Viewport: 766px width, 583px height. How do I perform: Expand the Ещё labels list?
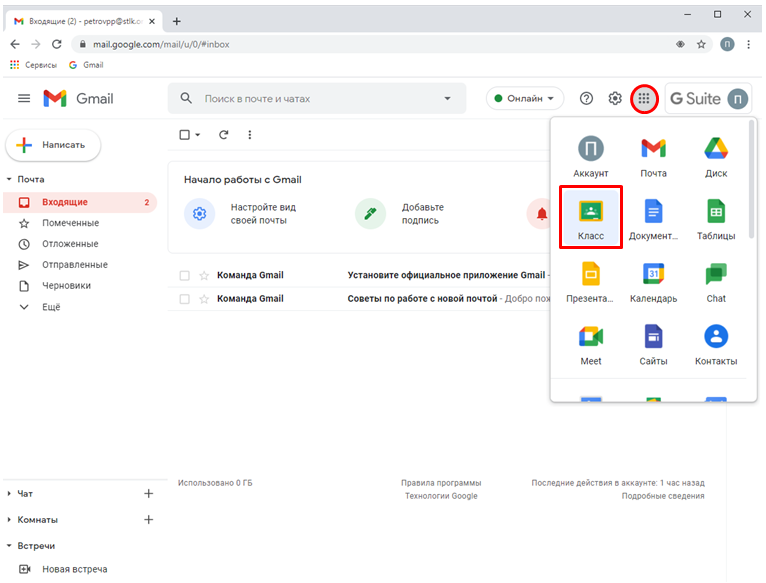[51, 307]
